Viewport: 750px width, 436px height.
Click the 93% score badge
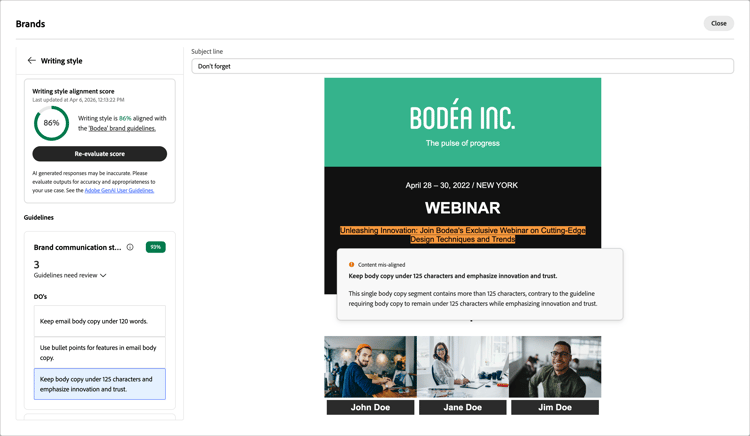[155, 247]
